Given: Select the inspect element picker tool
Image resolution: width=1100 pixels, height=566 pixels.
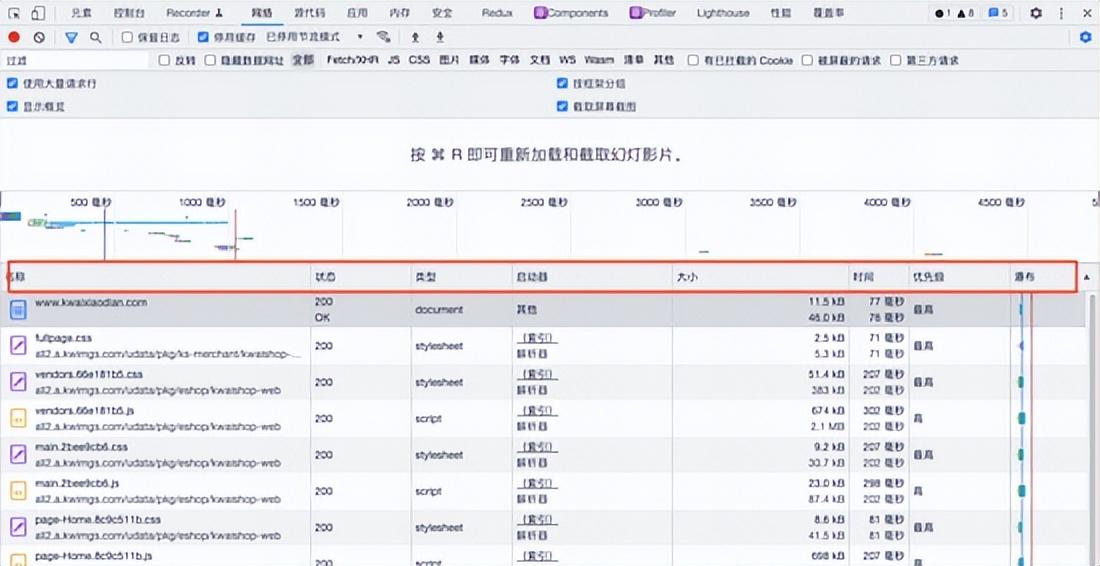Looking at the screenshot, I should point(15,13).
